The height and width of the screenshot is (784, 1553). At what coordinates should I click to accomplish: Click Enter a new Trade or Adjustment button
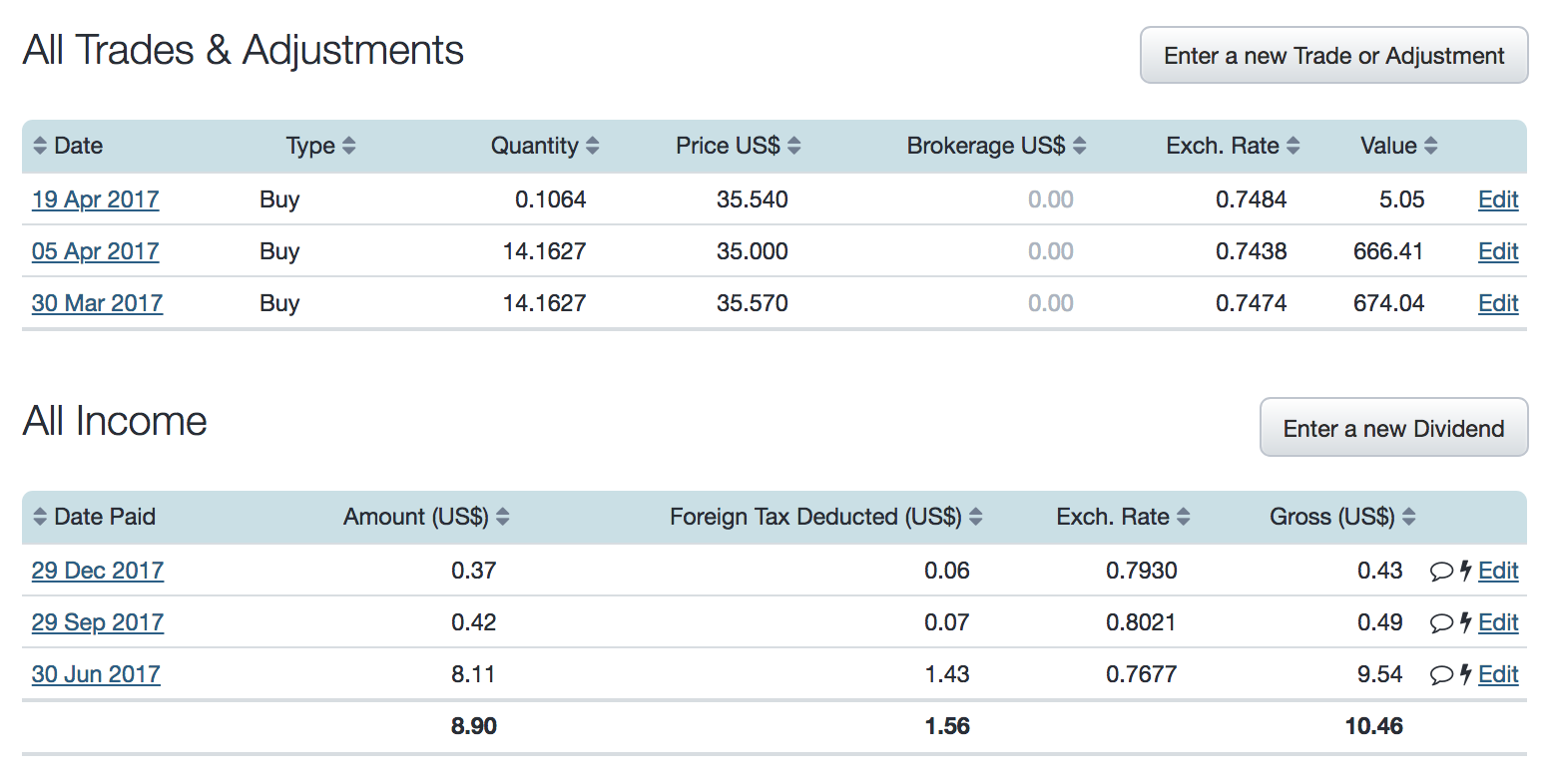pos(1333,55)
